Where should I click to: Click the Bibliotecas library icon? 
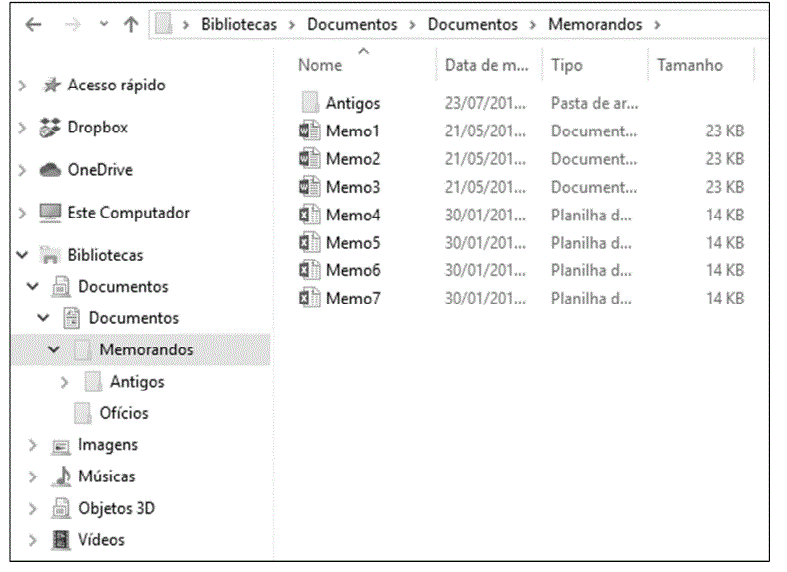[x=50, y=255]
